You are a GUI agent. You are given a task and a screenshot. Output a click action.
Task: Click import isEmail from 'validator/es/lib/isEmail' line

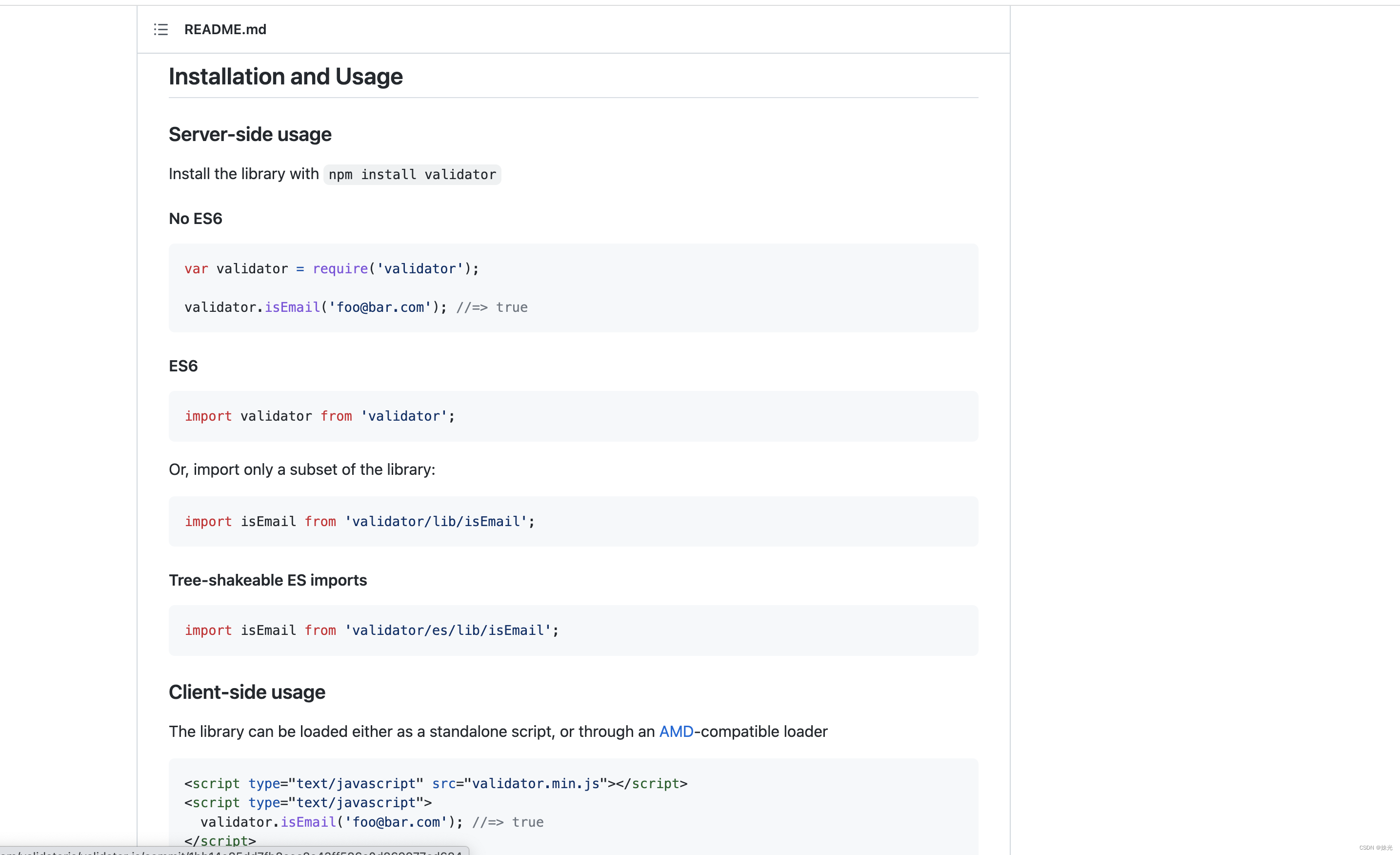(x=372, y=631)
